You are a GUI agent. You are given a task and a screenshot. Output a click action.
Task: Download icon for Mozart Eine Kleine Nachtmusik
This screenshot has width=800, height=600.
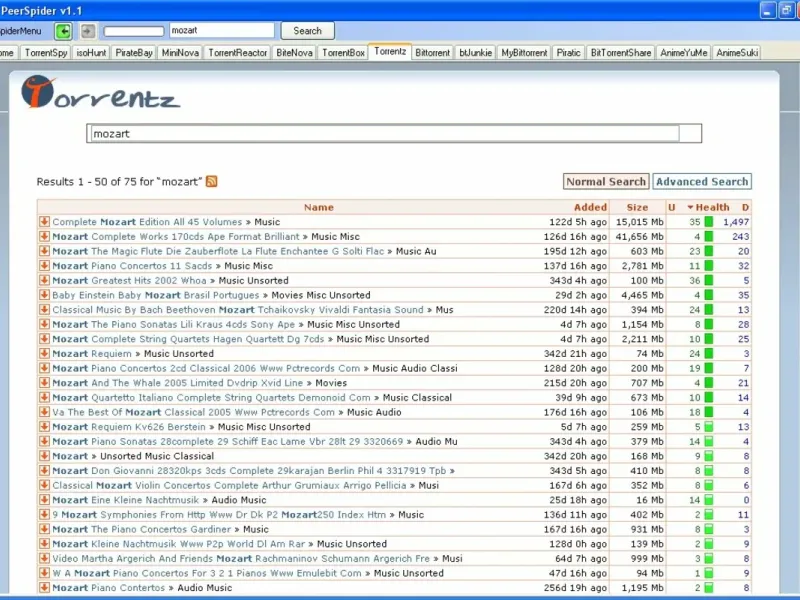[x=44, y=499]
